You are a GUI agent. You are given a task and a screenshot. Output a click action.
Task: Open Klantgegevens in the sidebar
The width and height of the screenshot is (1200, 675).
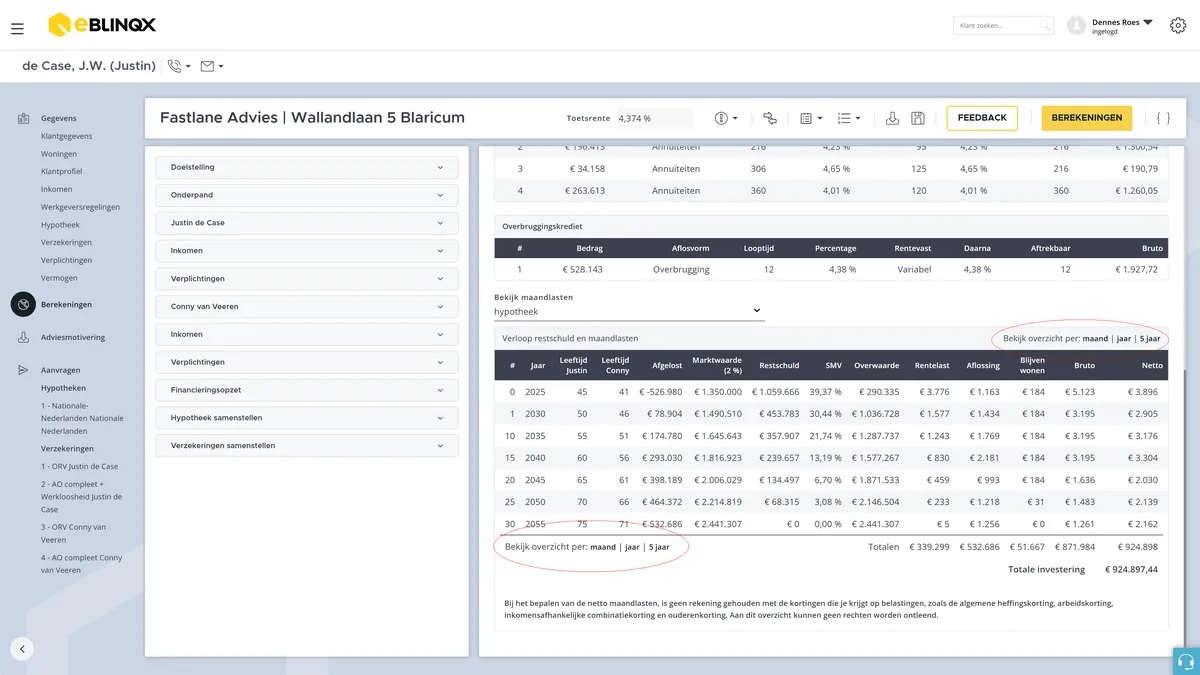click(67, 136)
